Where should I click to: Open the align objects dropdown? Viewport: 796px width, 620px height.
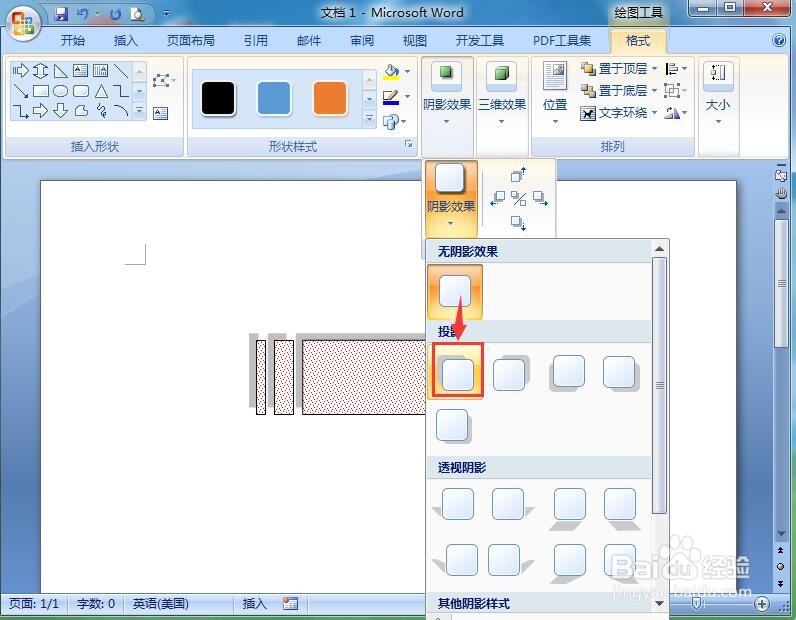(x=676, y=68)
